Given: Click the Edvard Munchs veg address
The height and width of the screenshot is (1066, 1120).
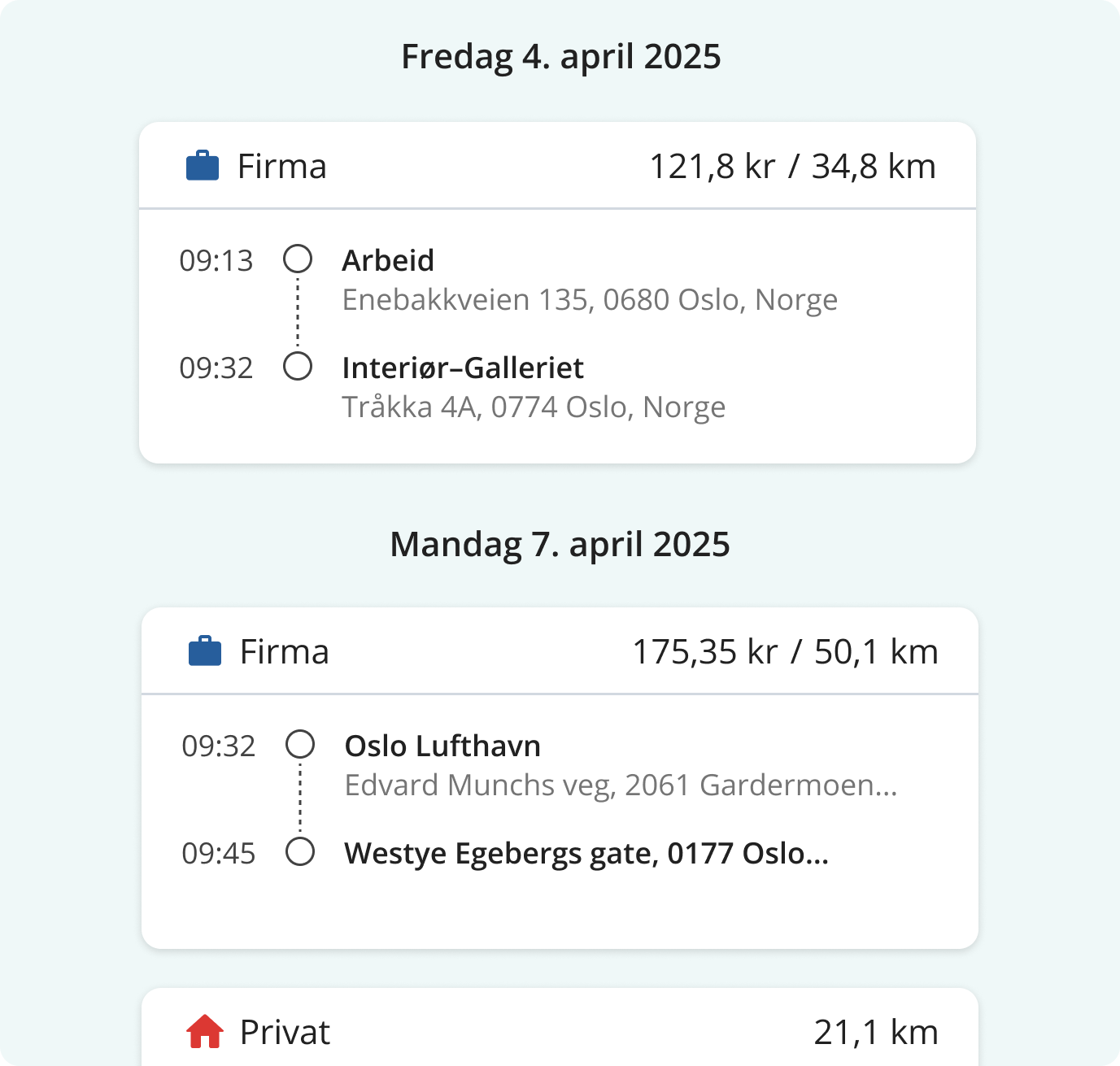Looking at the screenshot, I should 621,785.
